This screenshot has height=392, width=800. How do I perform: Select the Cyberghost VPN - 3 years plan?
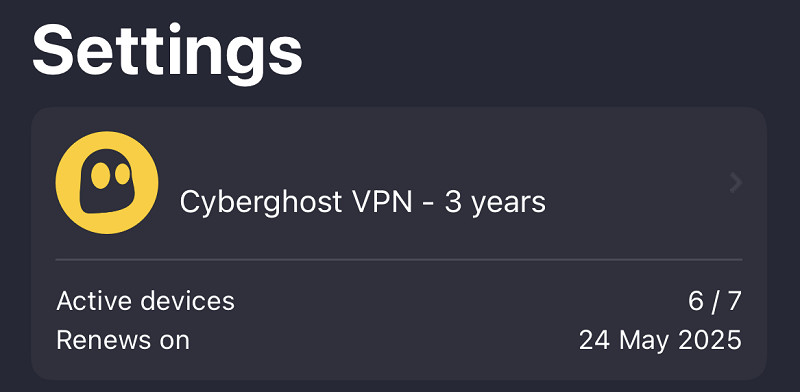363,203
